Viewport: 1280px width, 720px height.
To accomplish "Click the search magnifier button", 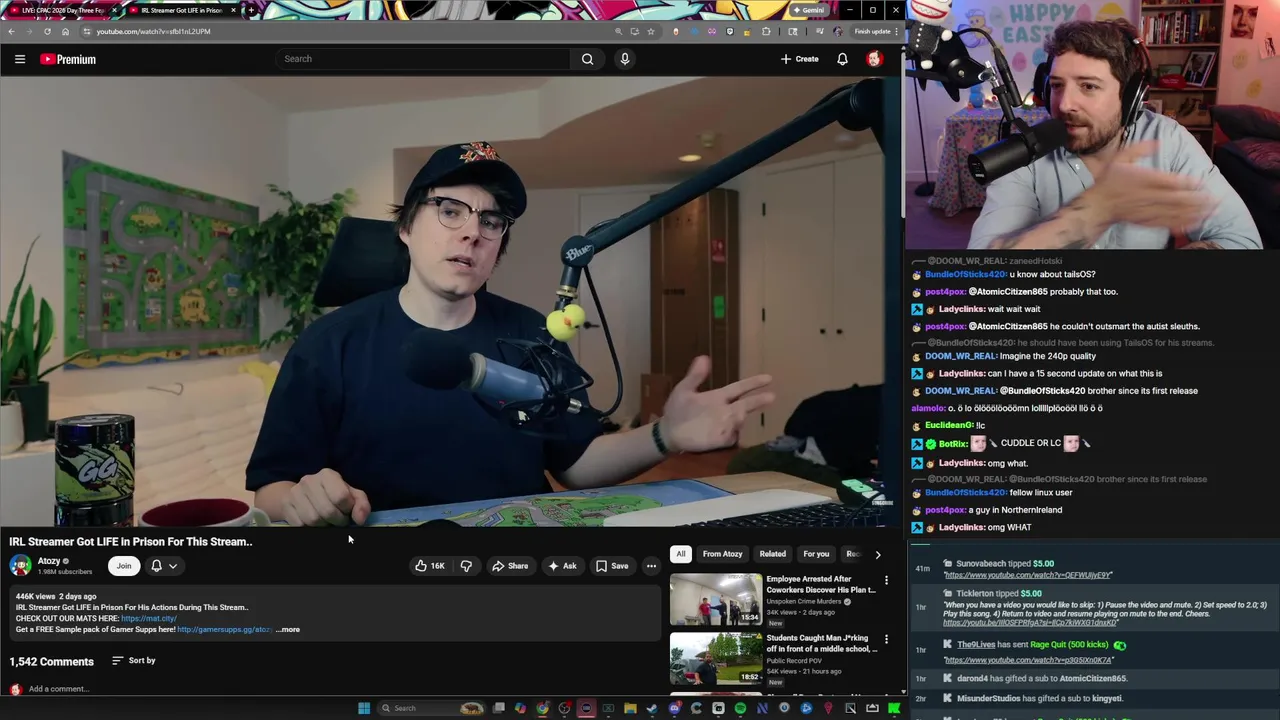I will click(587, 59).
